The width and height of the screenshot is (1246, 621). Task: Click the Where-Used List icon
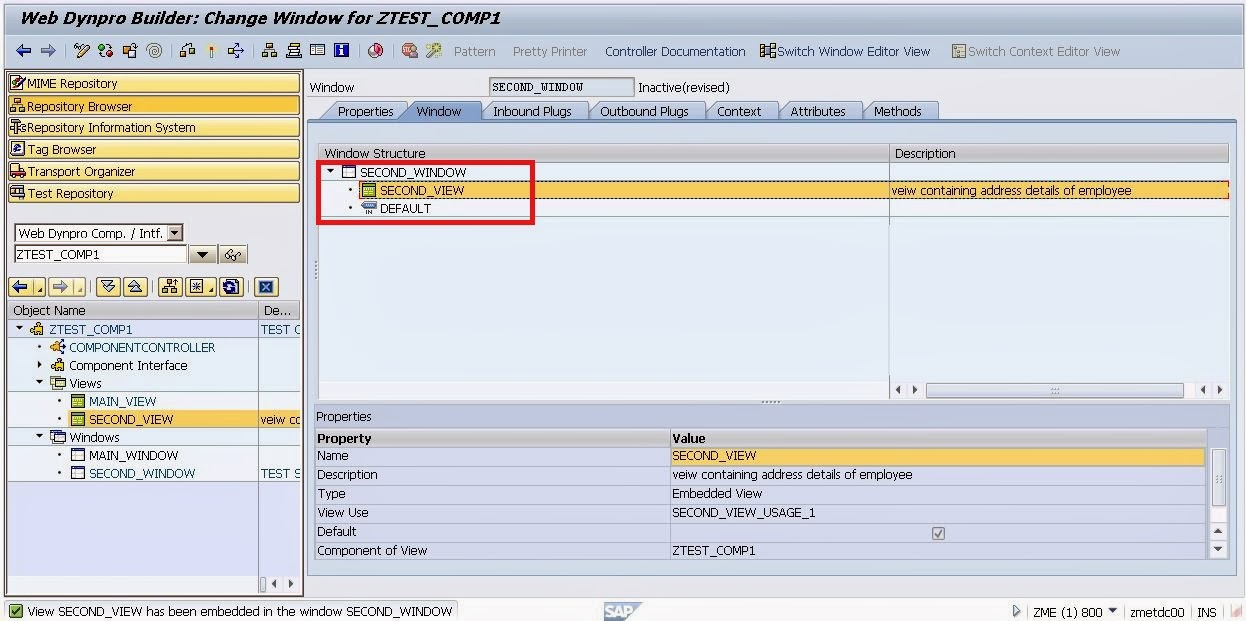(x=236, y=51)
